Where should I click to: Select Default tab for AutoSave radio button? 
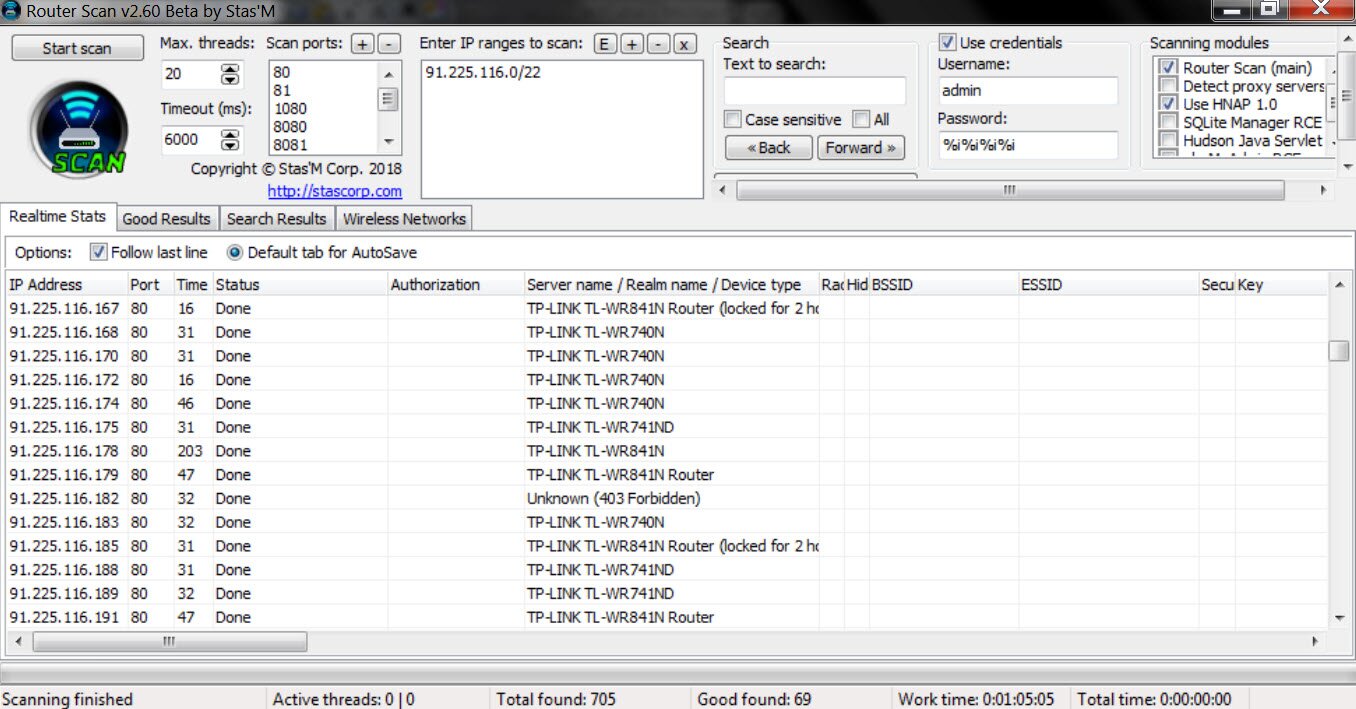235,252
